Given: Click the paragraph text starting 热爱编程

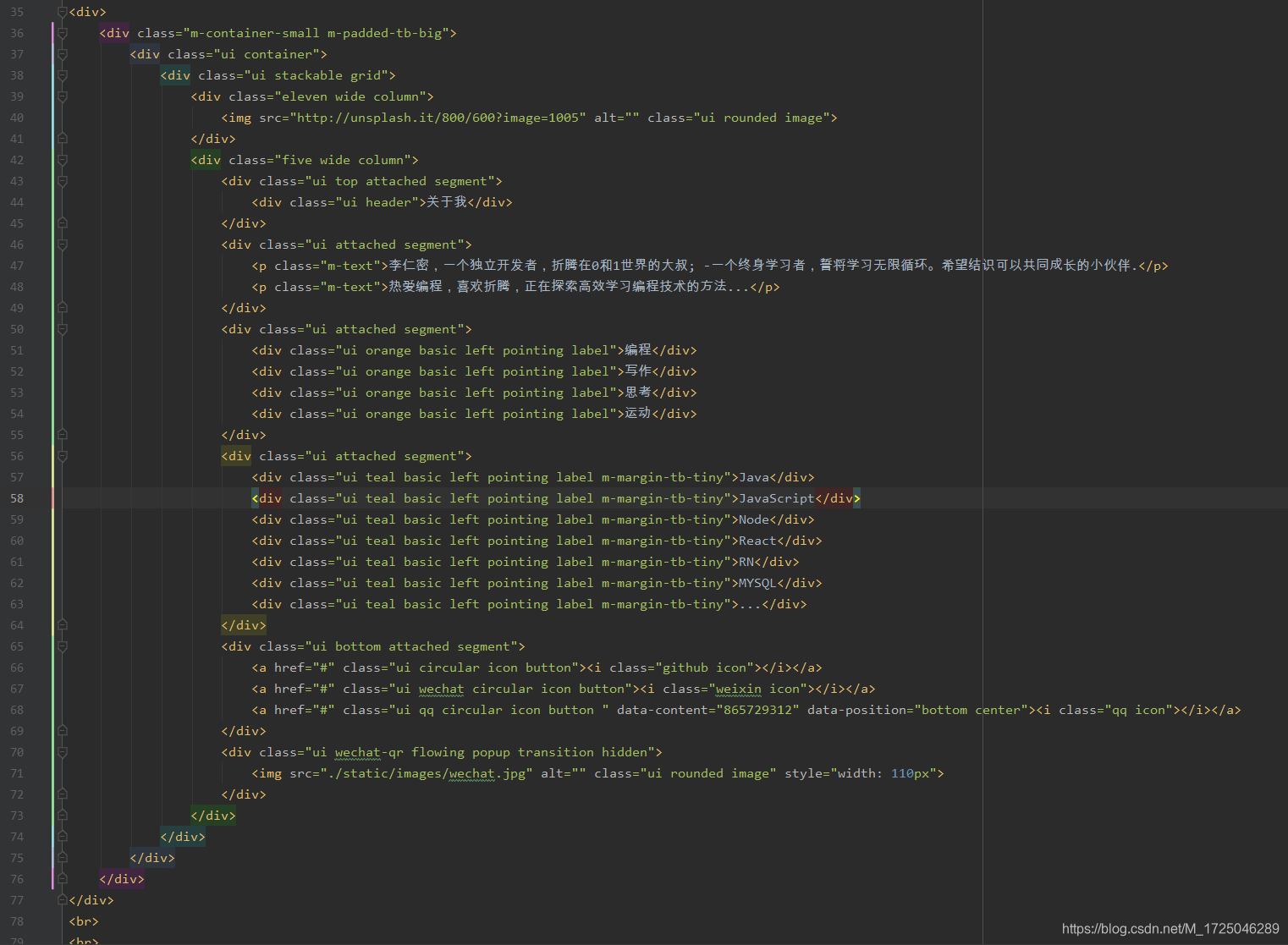Looking at the screenshot, I should pyautogui.click(x=569, y=287).
